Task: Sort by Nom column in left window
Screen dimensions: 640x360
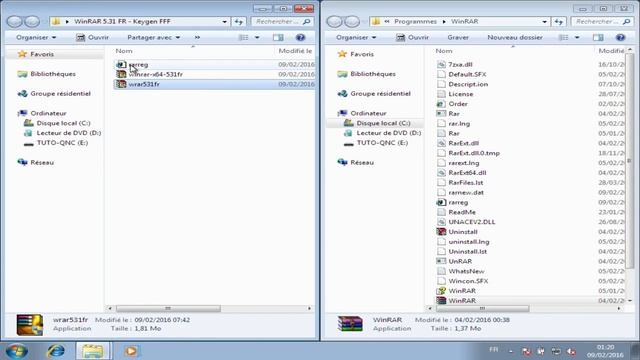Action: coord(124,51)
